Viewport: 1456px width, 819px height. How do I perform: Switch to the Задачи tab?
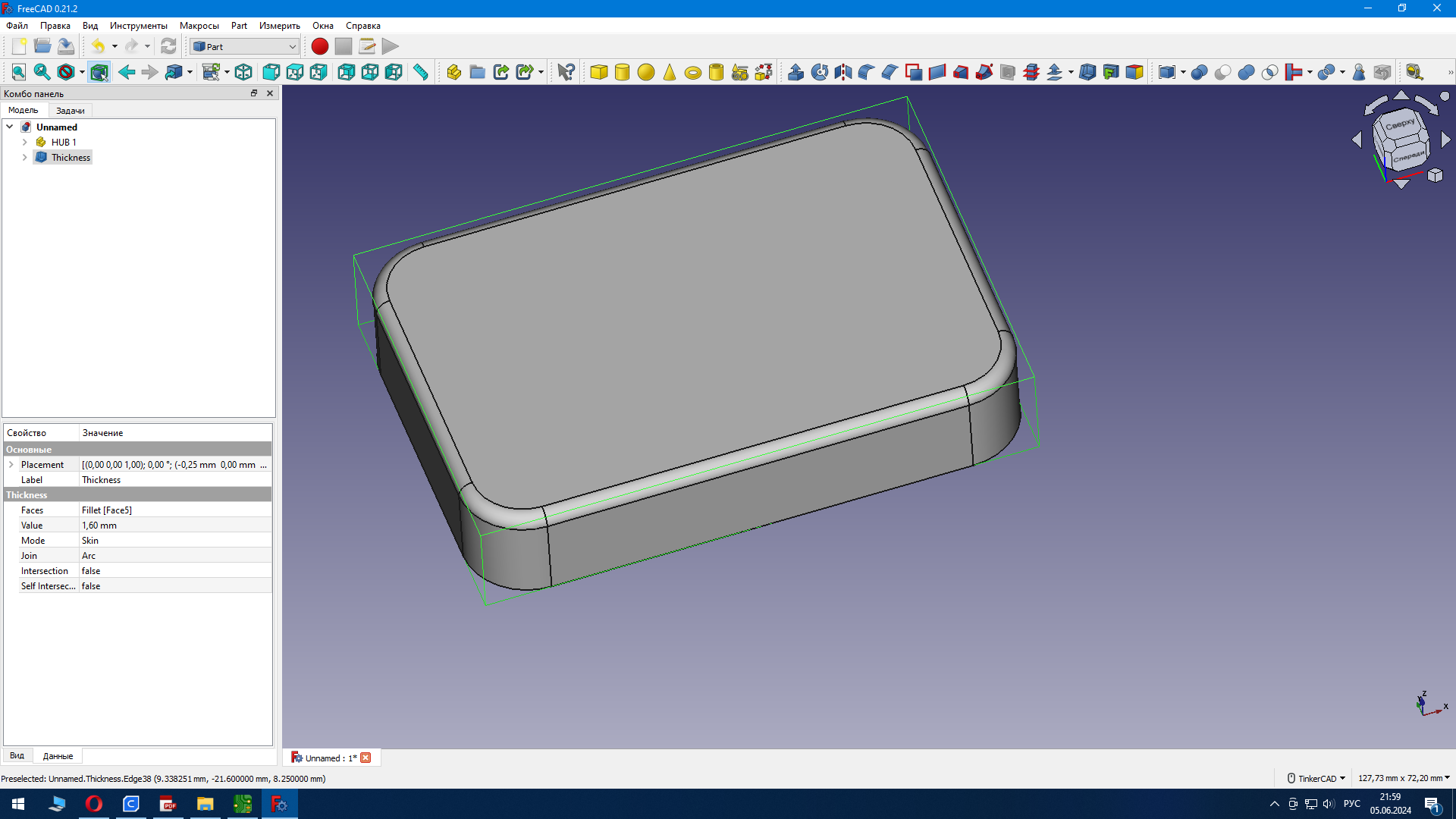(x=71, y=110)
